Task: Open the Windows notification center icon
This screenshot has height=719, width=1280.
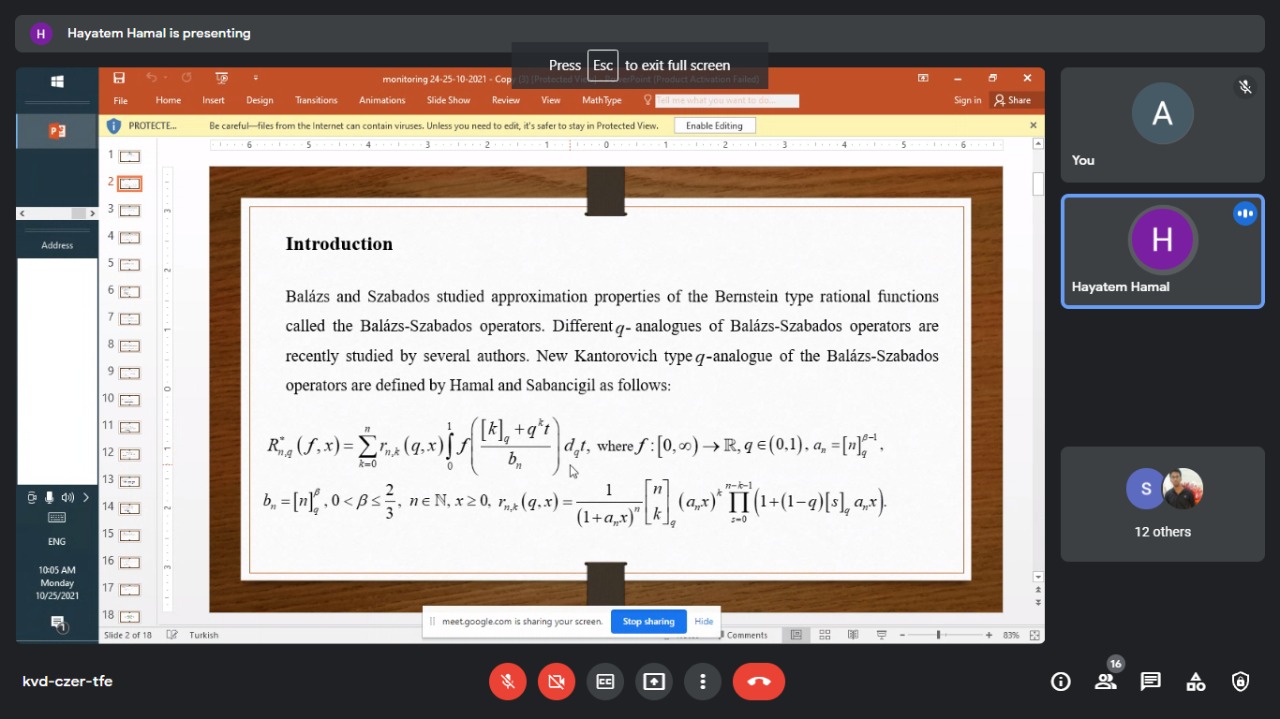Action: [x=58, y=624]
